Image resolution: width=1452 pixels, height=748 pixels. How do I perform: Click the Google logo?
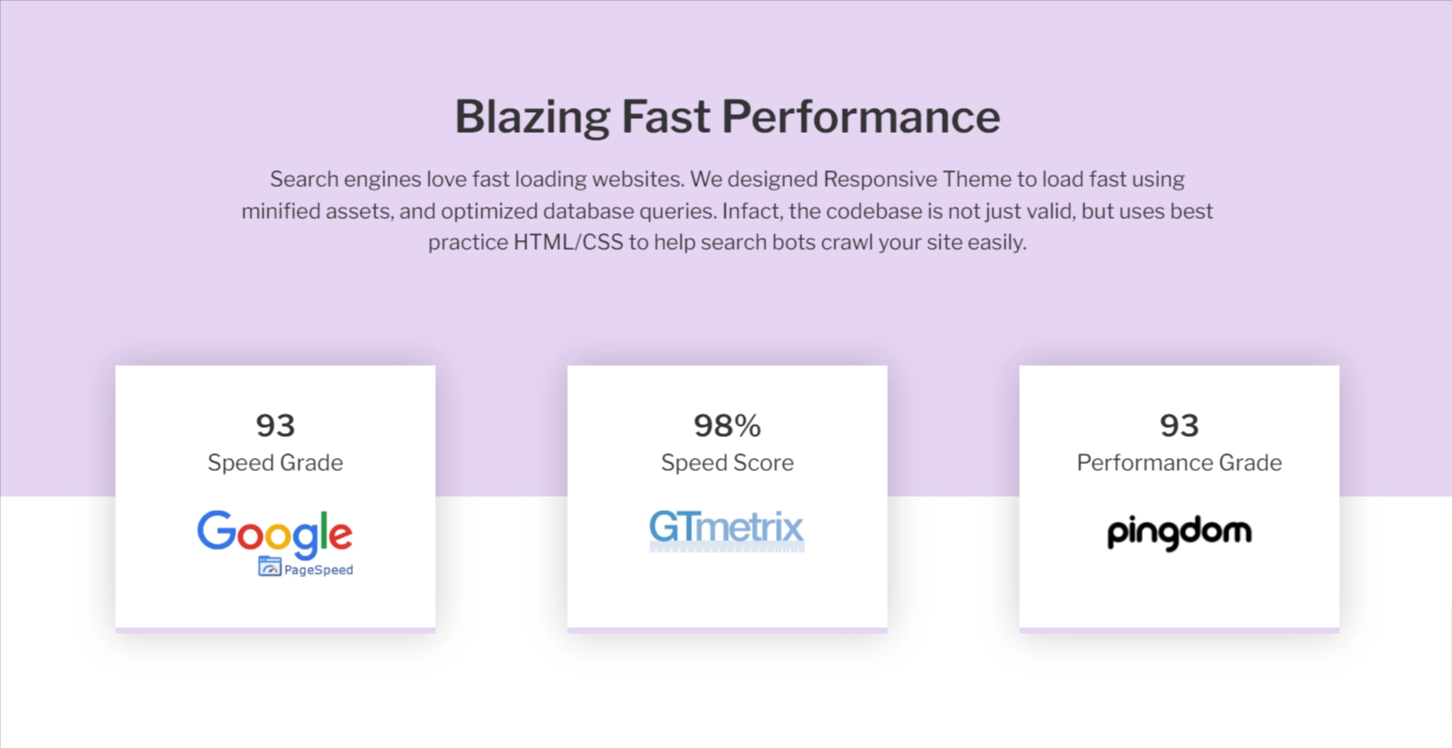(x=274, y=533)
